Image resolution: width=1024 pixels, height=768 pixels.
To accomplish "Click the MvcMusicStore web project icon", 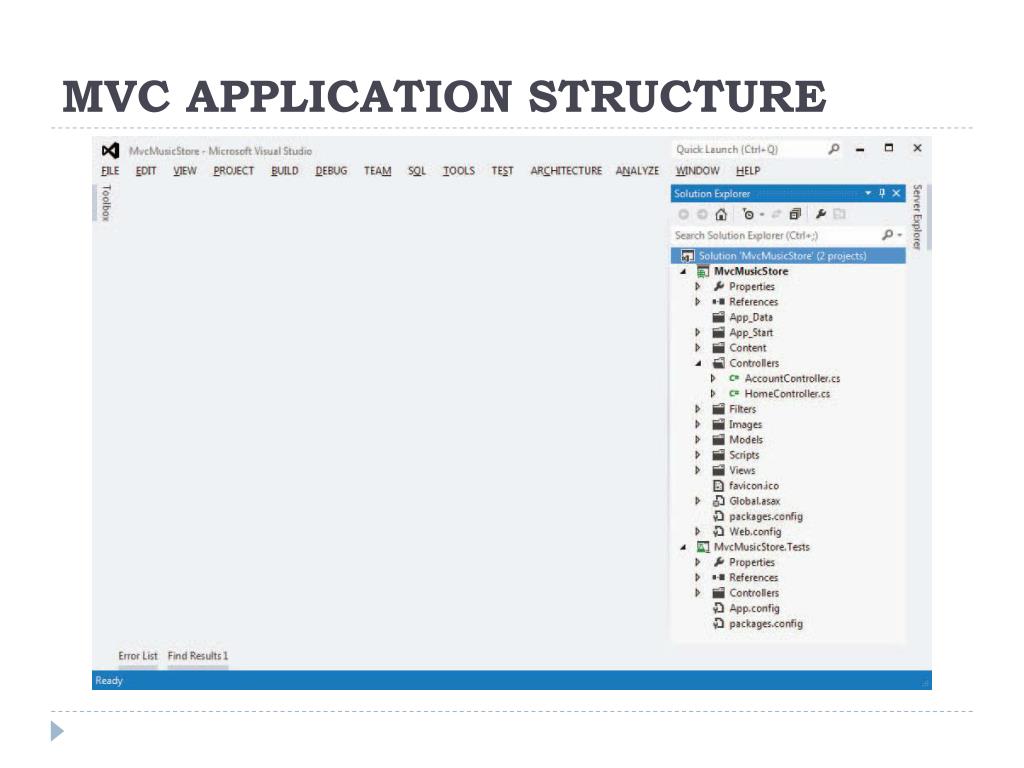I will click(703, 272).
